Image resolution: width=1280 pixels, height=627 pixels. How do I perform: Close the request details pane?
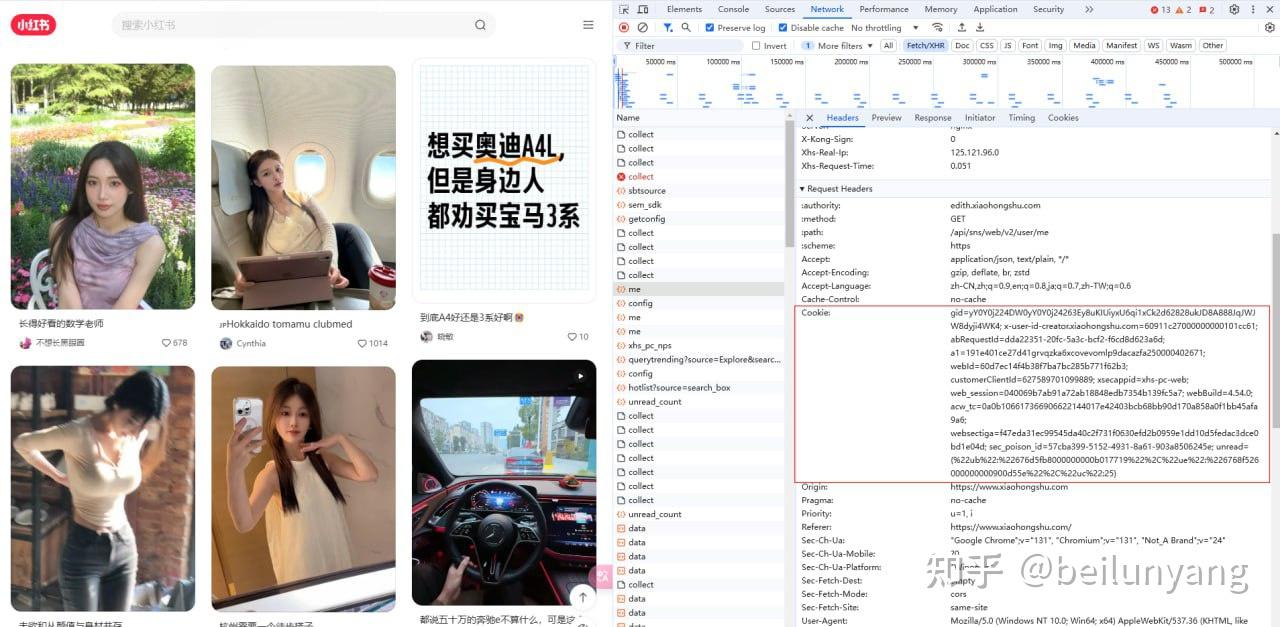click(809, 118)
